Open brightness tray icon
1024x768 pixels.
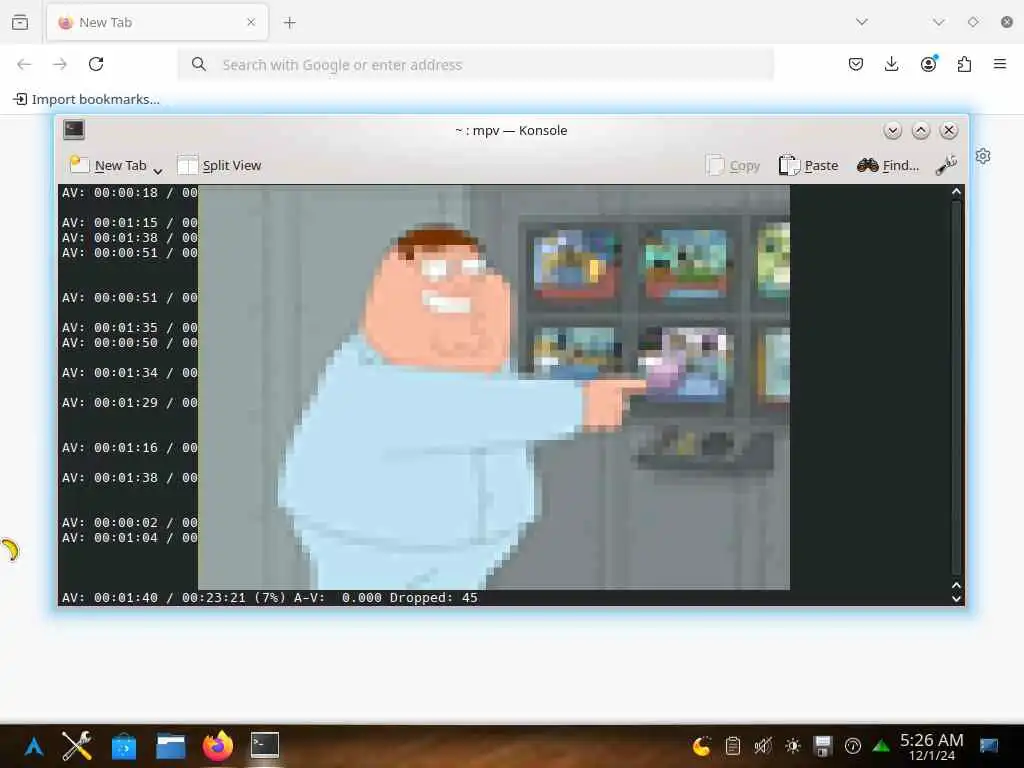click(793, 746)
